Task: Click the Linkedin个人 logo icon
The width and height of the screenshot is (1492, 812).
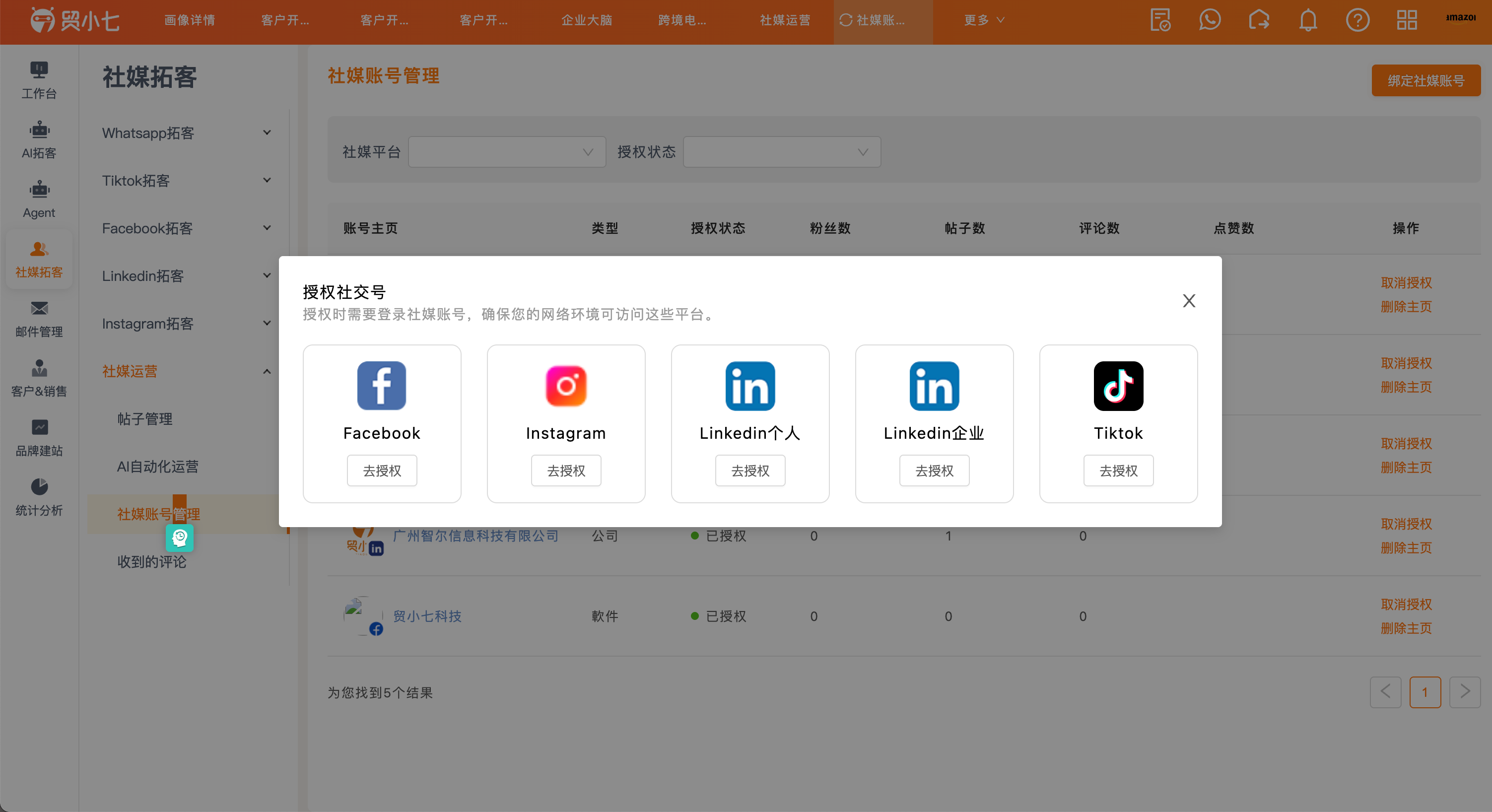Action: point(750,386)
